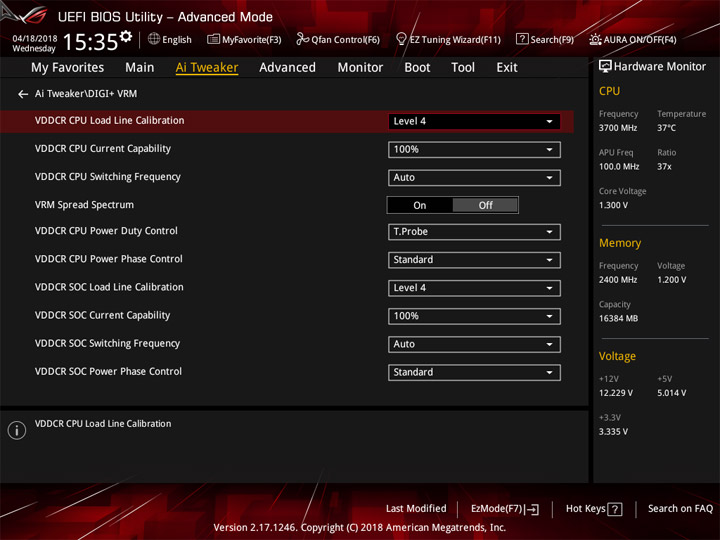Click the Hot Keys question mark icon
Viewport: 720px width, 540px height.
(615, 509)
